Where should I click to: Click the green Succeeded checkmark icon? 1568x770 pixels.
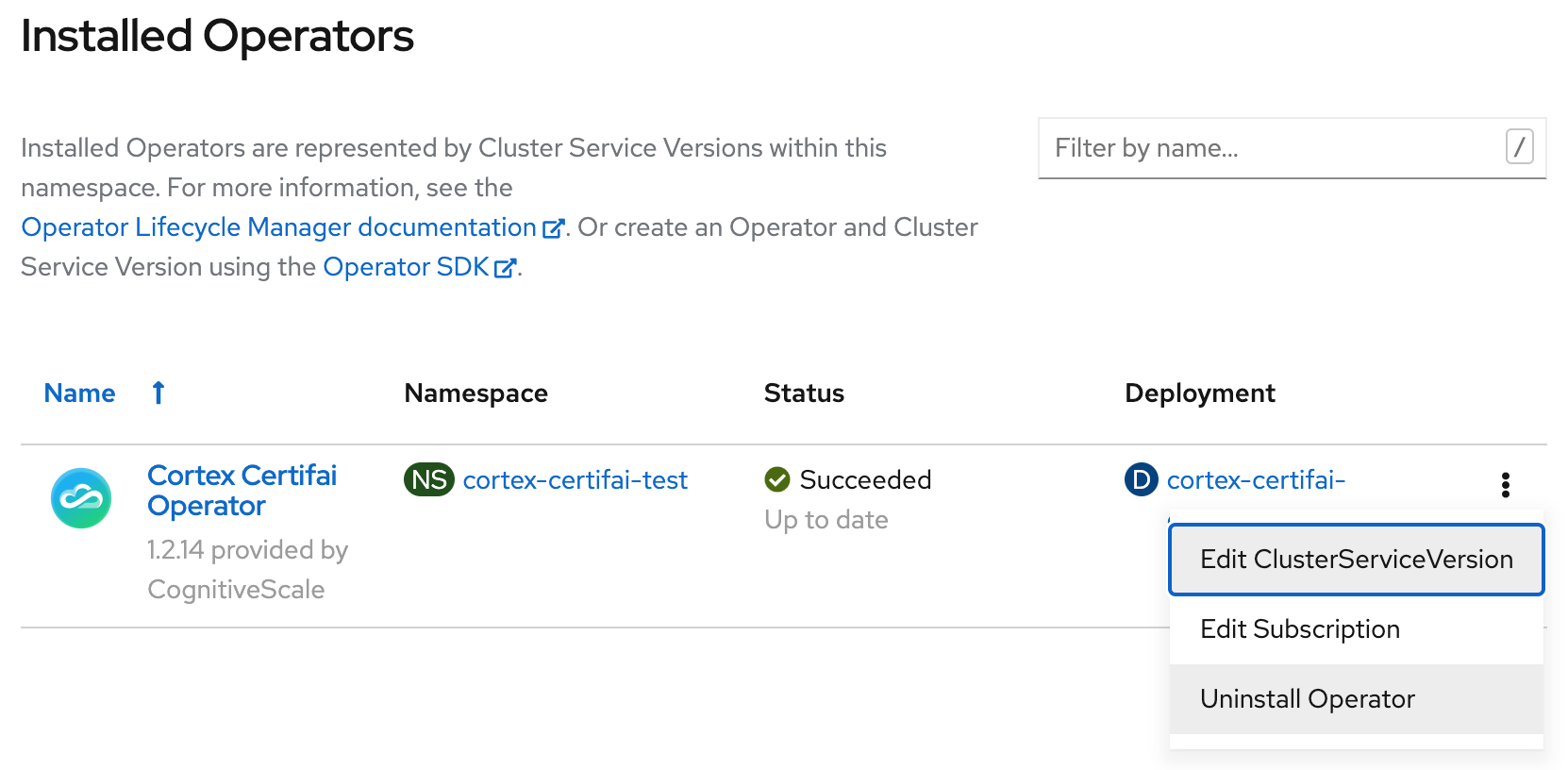pos(777,479)
